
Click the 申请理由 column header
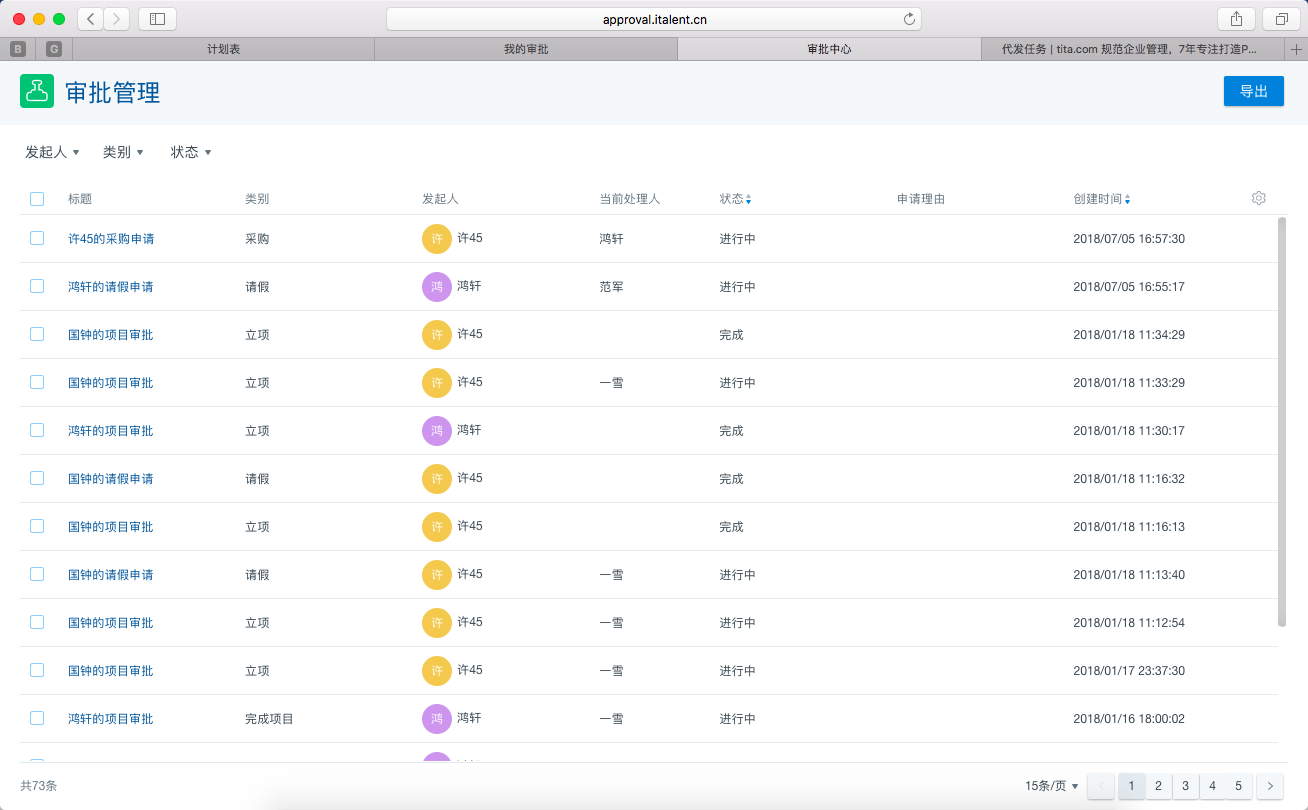(x=921, y=199)
